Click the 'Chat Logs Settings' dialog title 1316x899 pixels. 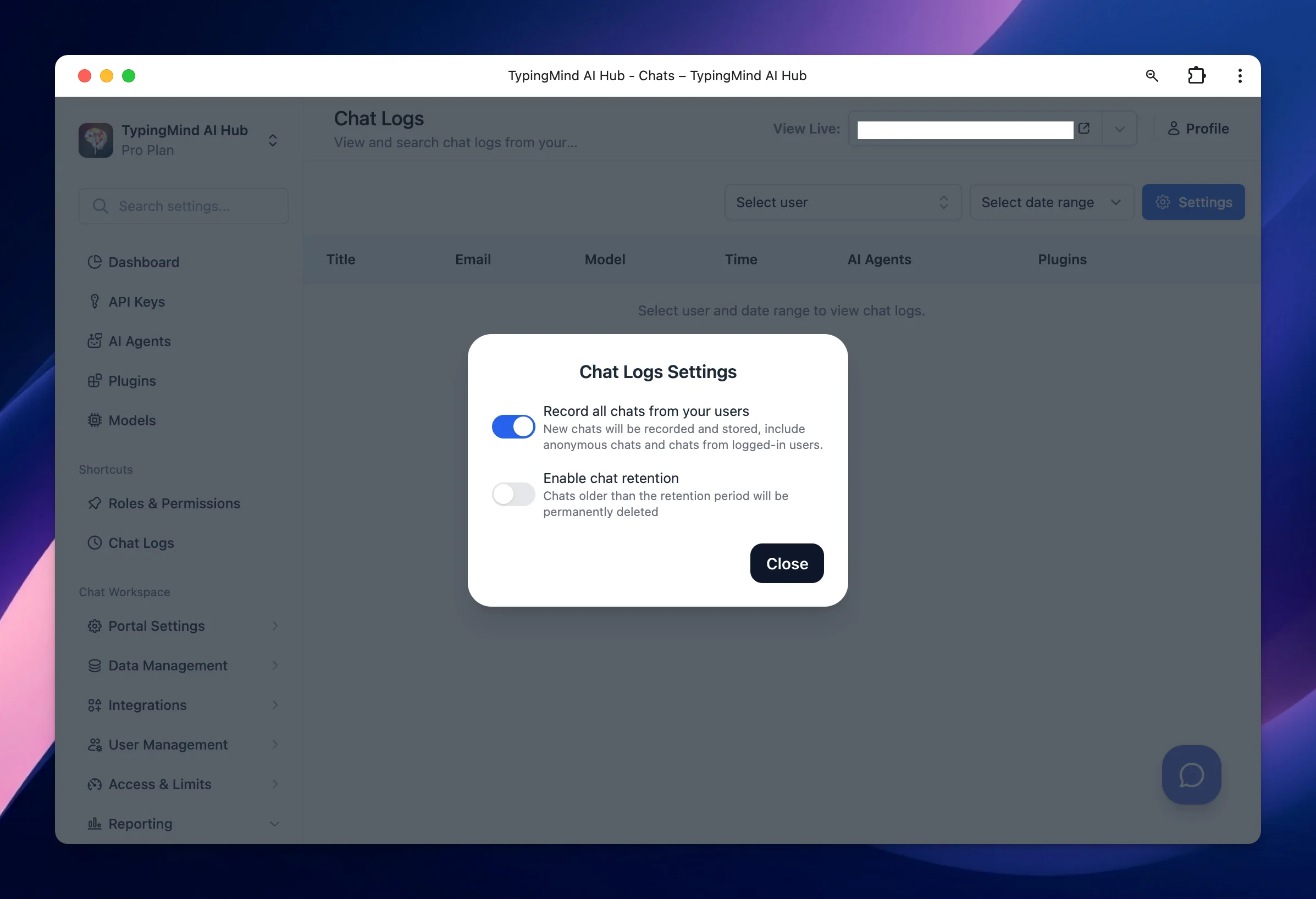click(x=658, y=371)
